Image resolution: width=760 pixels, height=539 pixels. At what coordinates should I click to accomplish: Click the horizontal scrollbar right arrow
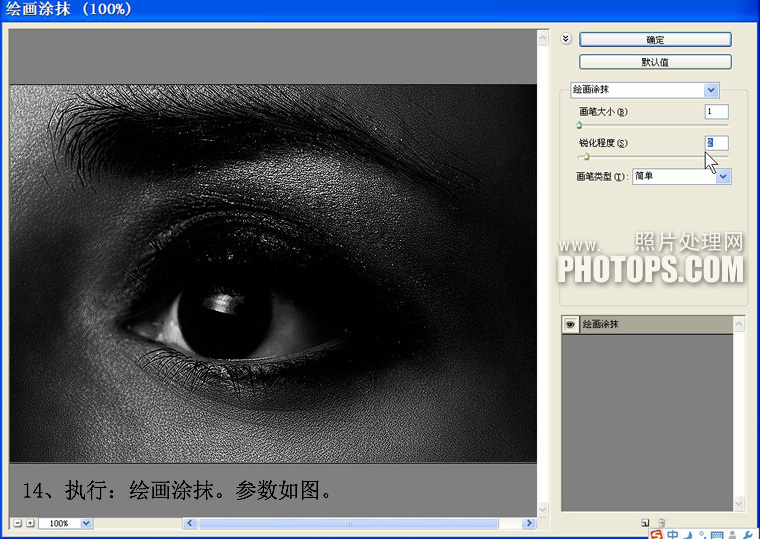(x=529, y=523)
